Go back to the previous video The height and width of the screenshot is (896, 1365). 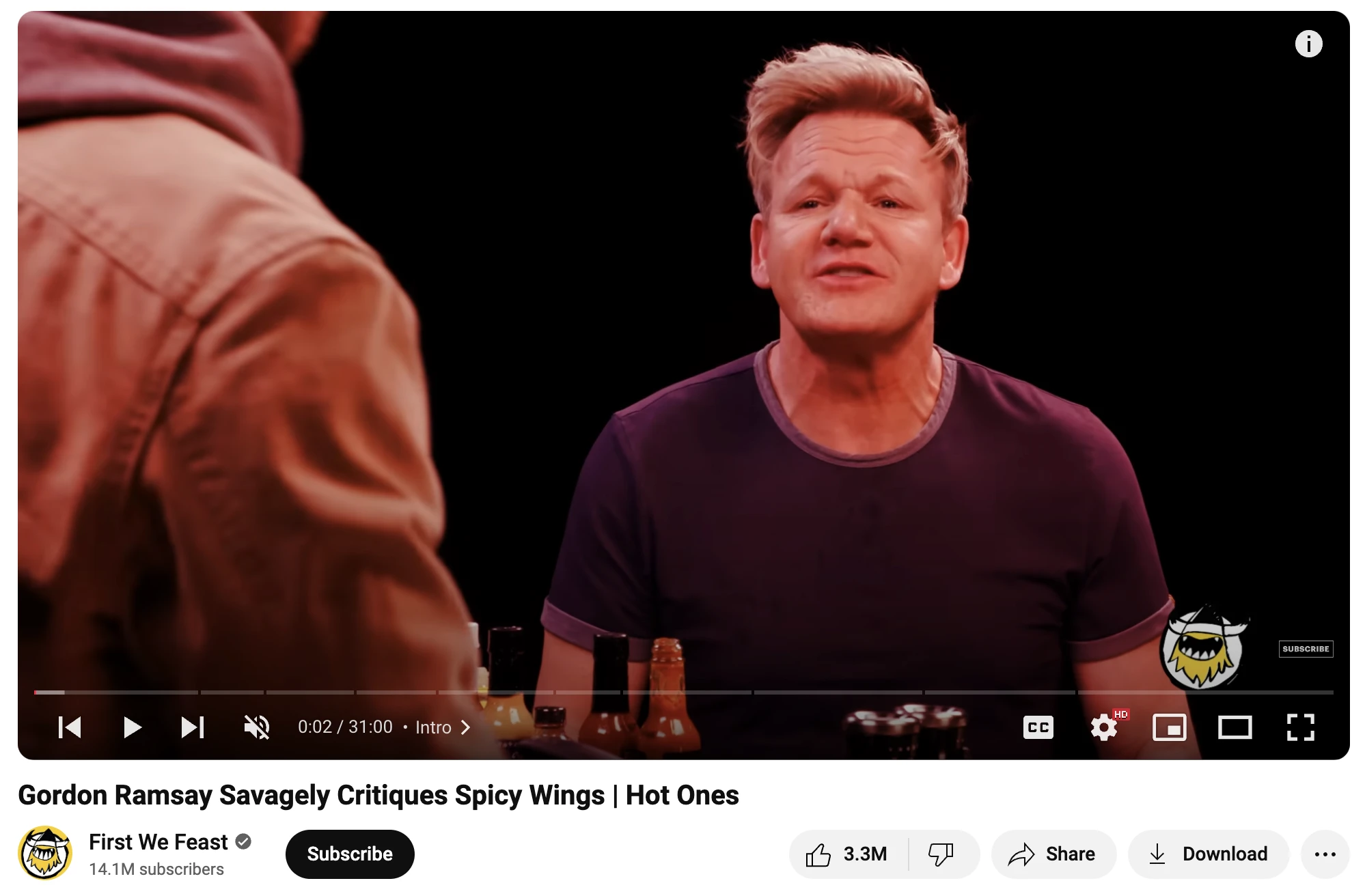70,727
